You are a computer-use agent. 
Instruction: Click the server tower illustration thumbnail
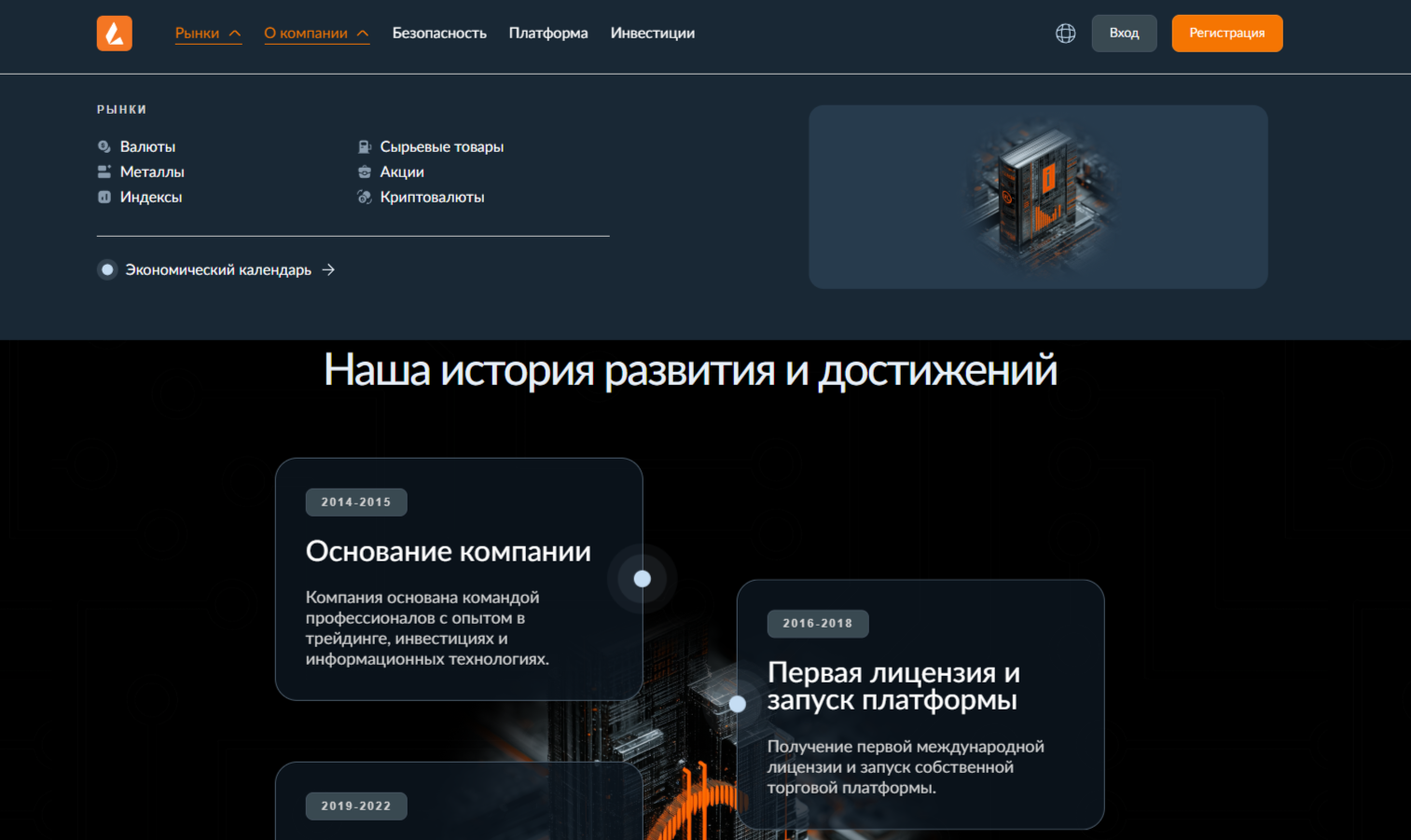point(1038,197)
